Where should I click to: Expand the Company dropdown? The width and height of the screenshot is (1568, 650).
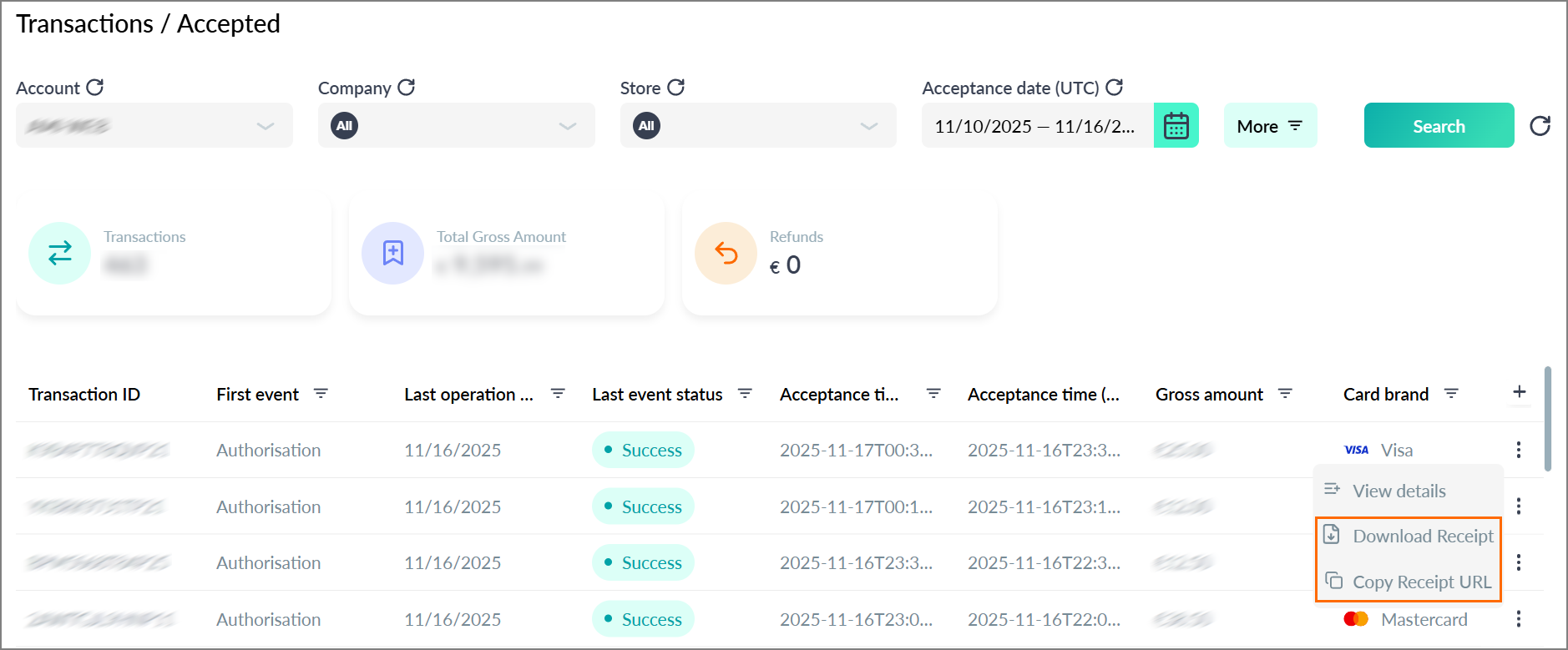click(457, 125)
